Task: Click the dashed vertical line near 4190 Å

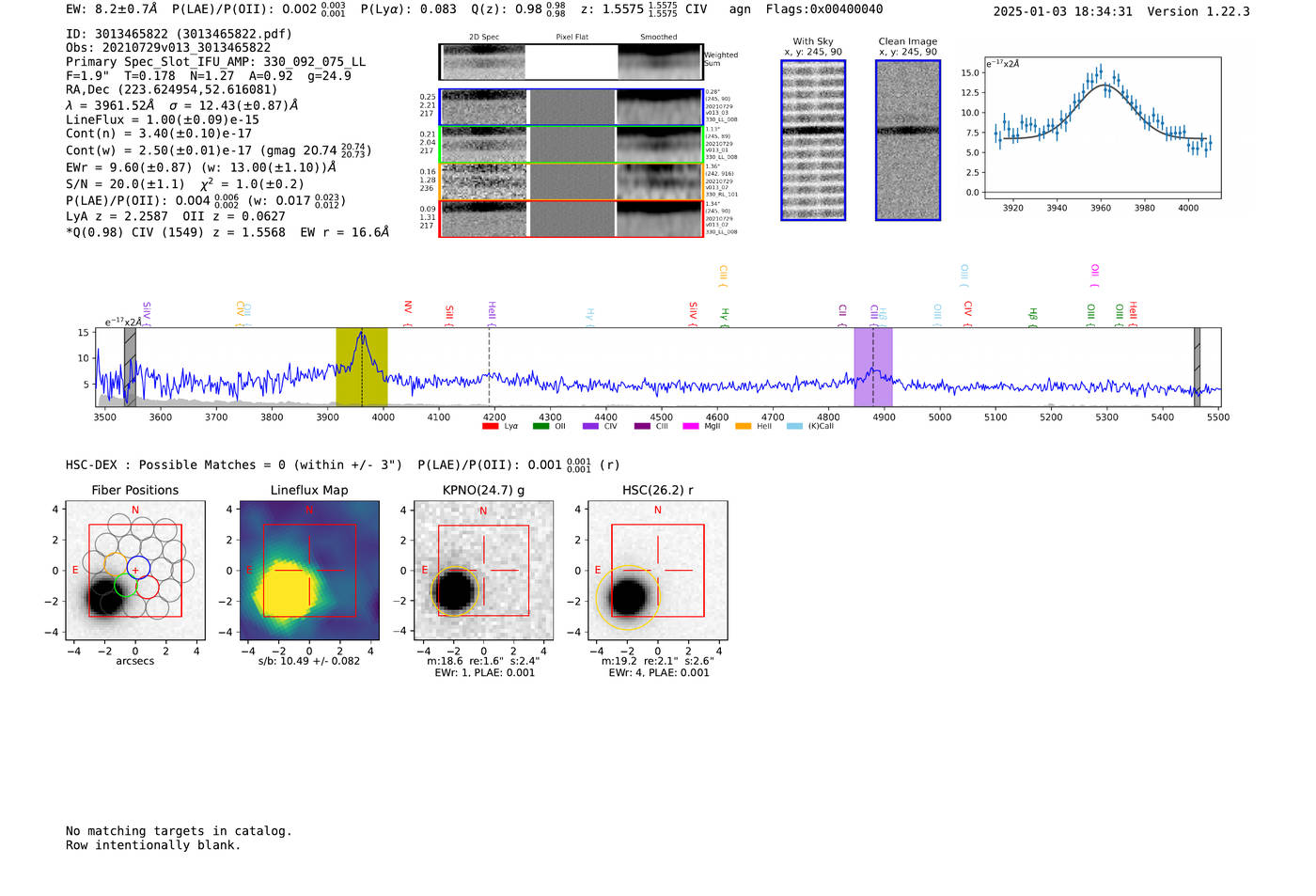Action: click(x=489, y=367)
